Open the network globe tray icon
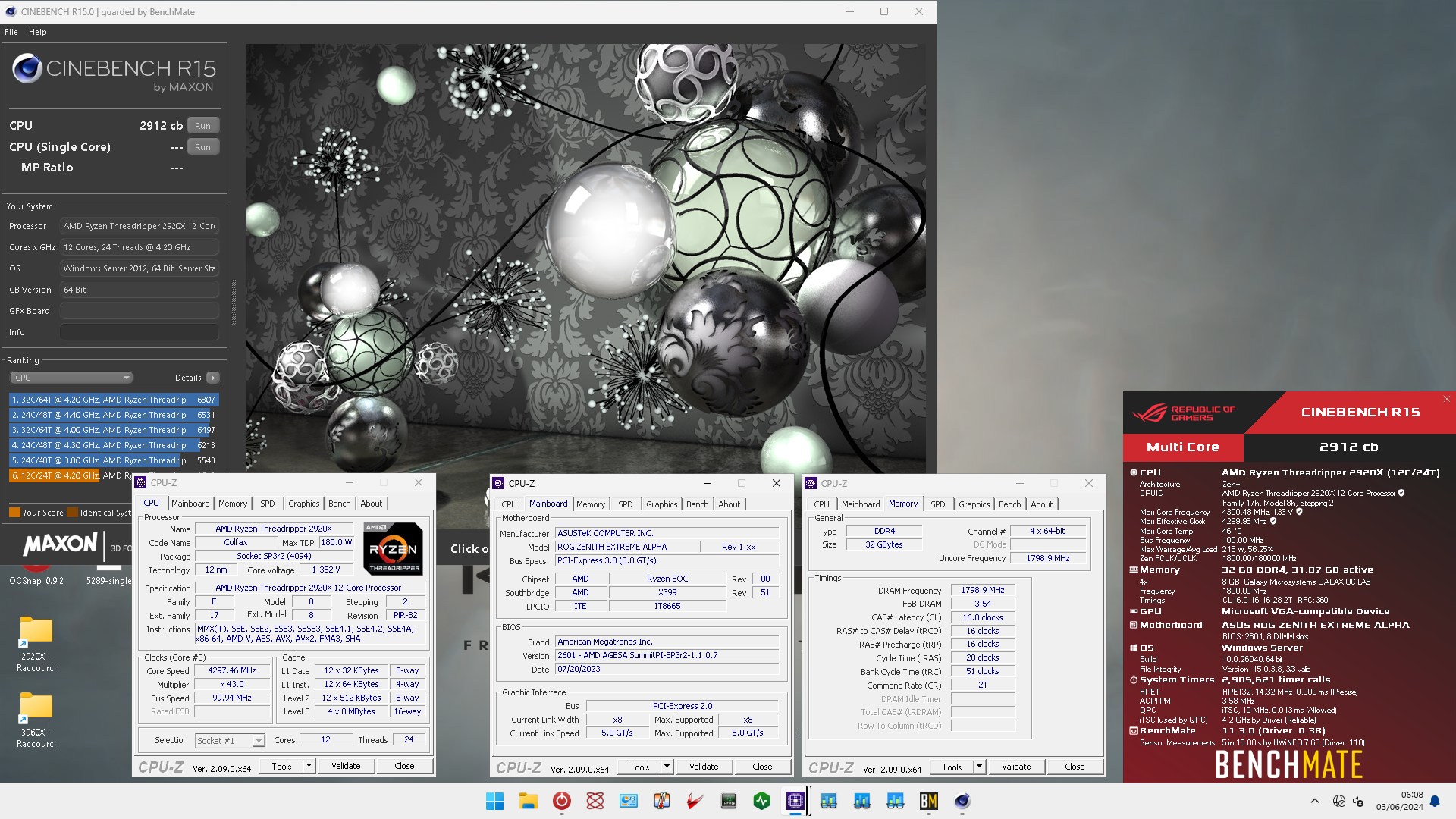 [x=1338, y=801]
